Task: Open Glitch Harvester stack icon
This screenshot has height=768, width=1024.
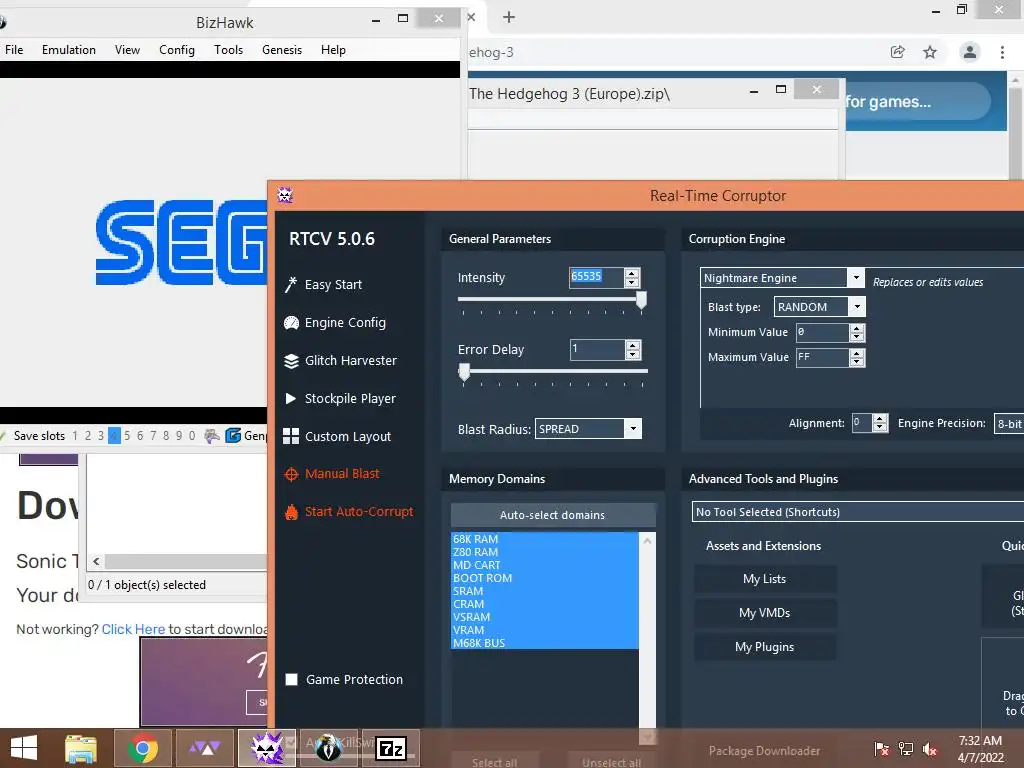Action: pyautogui.click(x=291, y=360)
